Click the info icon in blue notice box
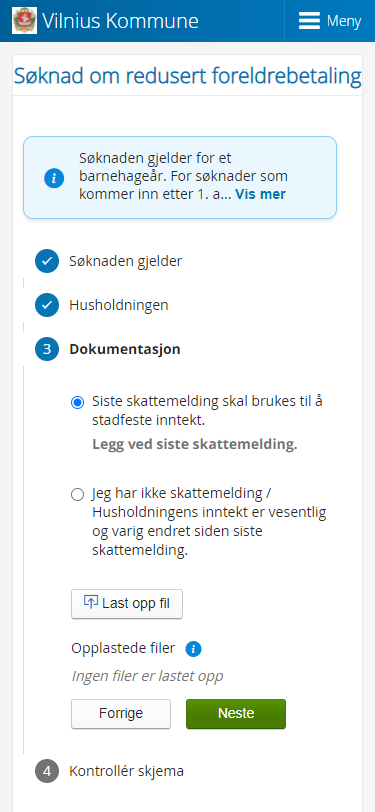This screenshot has width=375, height=812. tap(54, 178)
